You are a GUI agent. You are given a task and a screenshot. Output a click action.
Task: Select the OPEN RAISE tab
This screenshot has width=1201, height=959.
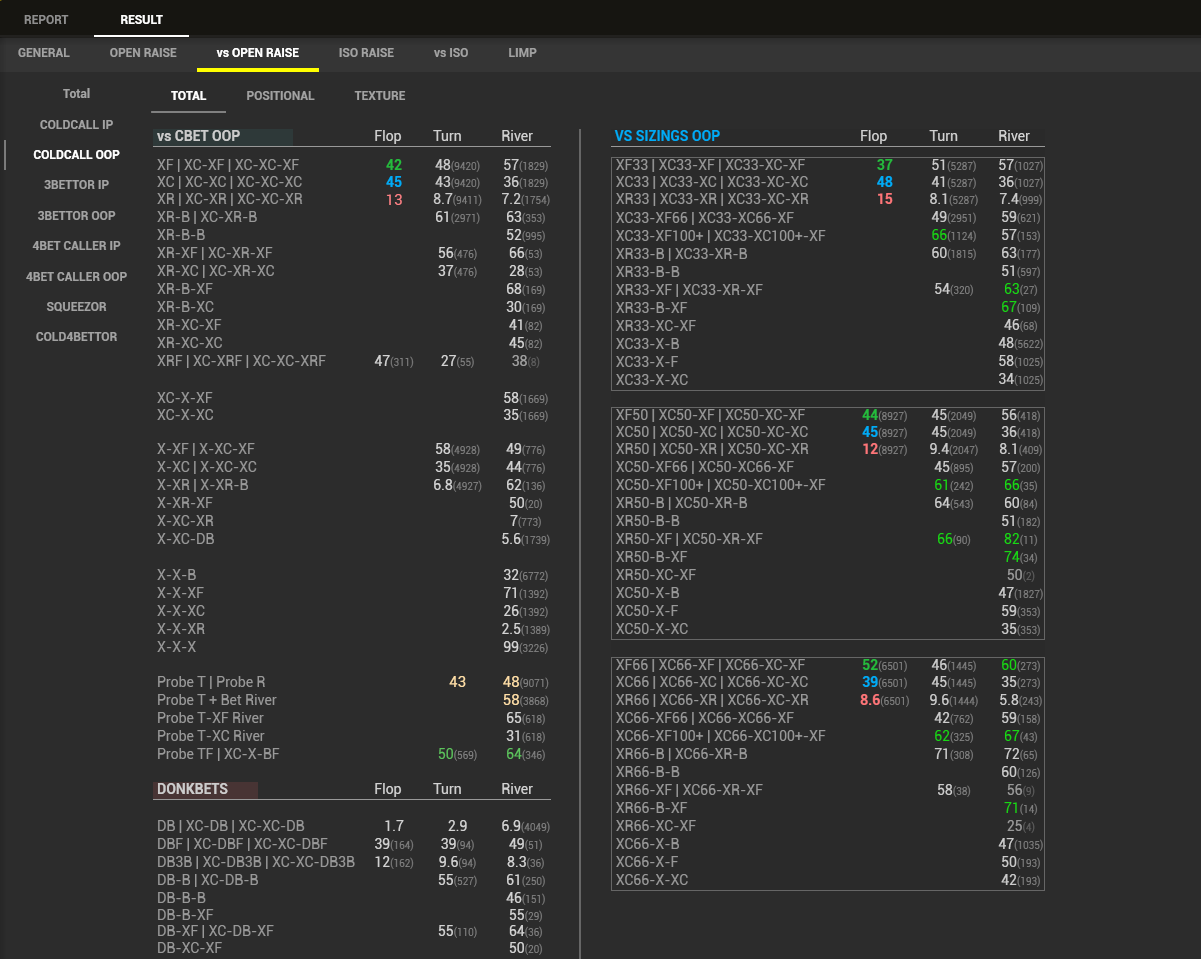(143, 53)
